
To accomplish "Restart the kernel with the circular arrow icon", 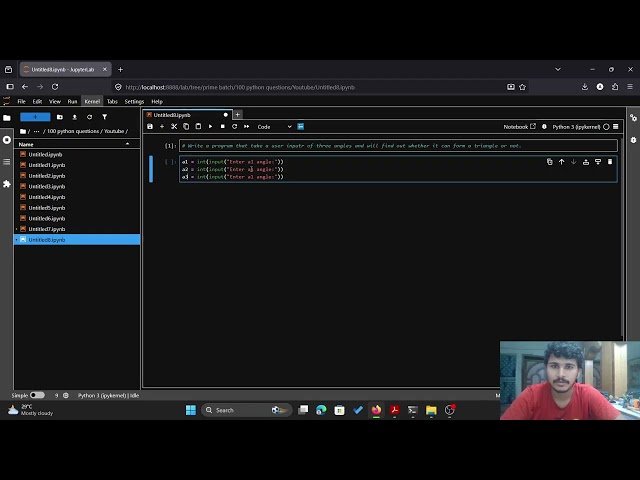I will point(235,127).
